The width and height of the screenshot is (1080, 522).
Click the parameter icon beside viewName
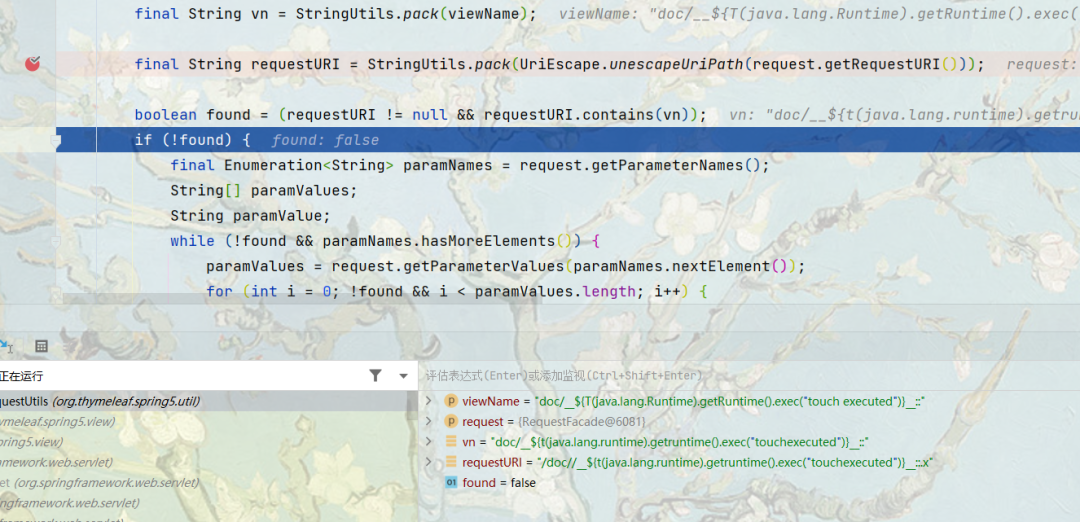point(451,401)
